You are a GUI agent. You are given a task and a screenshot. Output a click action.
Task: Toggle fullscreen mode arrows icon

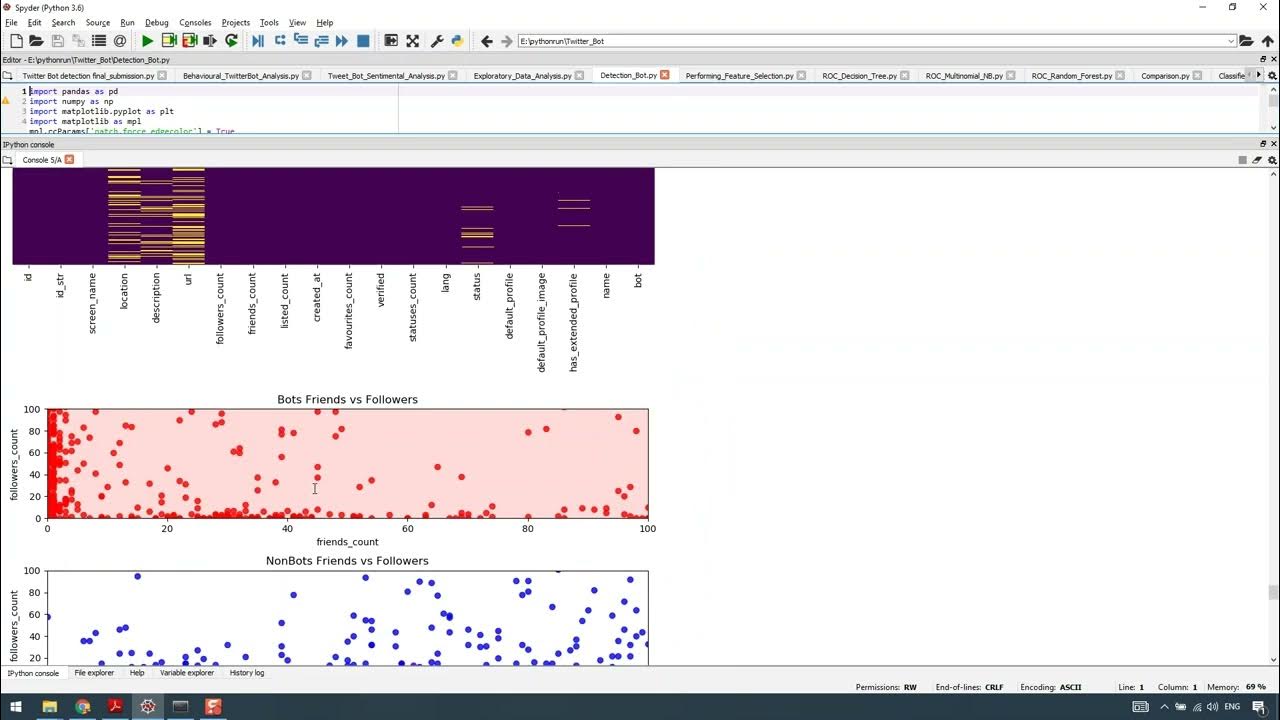click(412, 41)
